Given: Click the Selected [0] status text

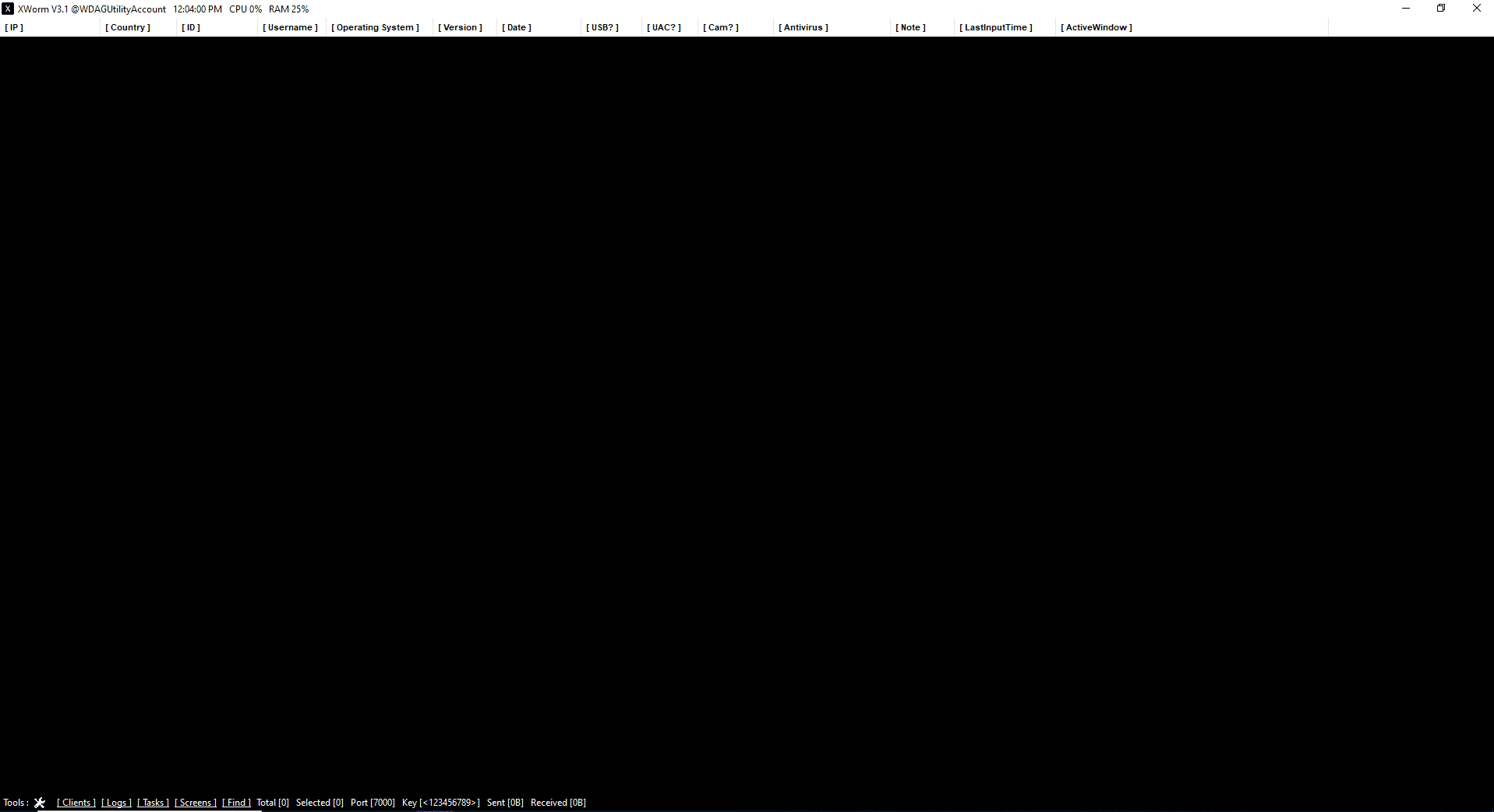Looking at the screenshot, I should click(320, 803).
